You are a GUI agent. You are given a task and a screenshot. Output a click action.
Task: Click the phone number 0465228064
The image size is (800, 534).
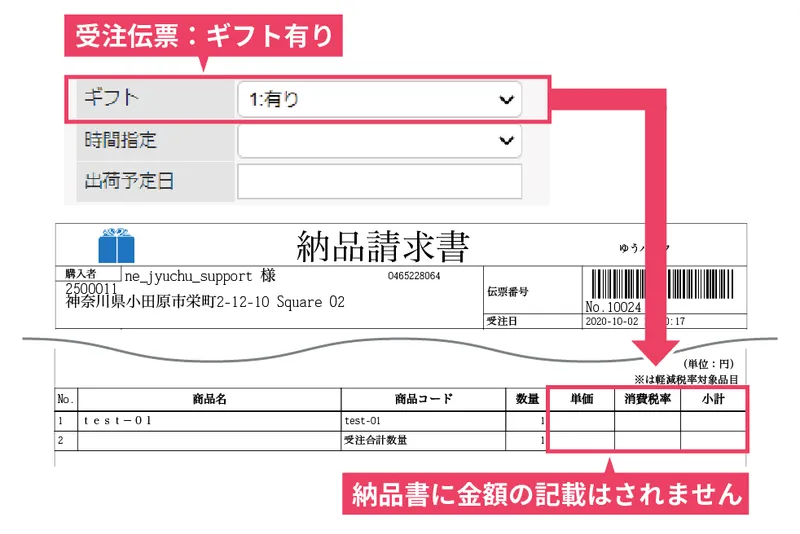tap(414, 276)
